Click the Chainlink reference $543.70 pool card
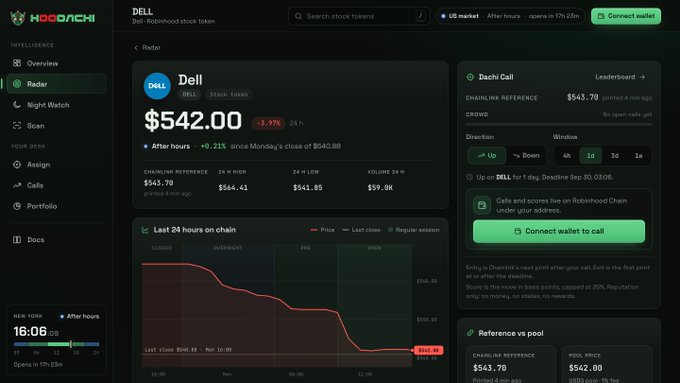The width and height of the screenshot is (680, 383). (511, 364)
